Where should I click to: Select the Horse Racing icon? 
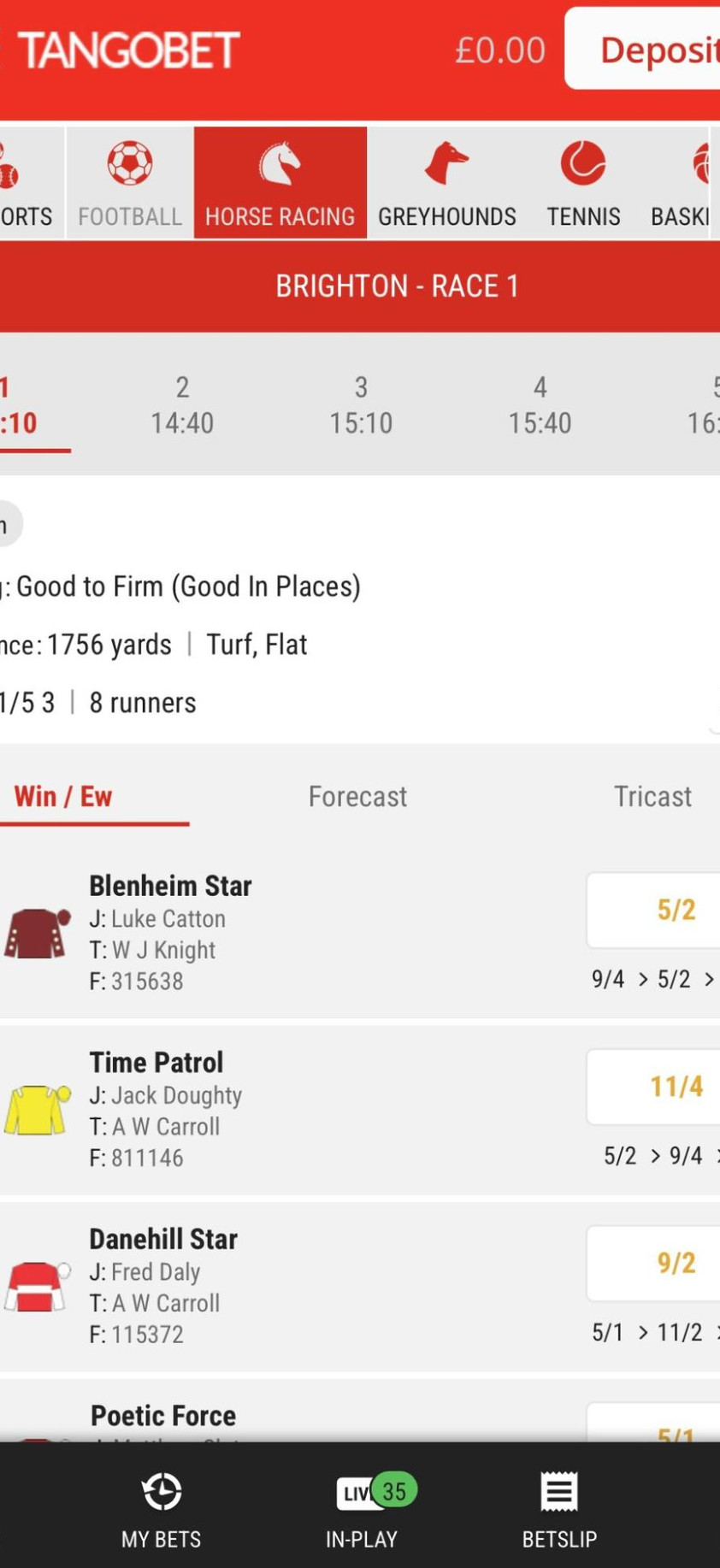click(x=280, y=163)
